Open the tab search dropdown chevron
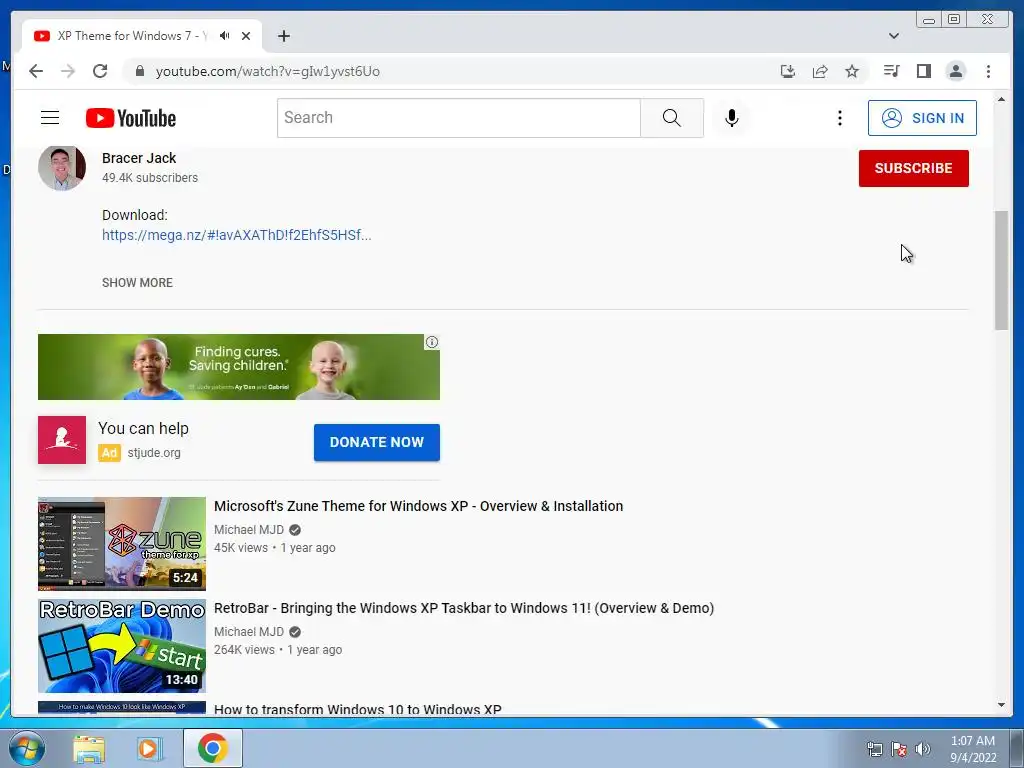1024x768 pixels. (893, 36)
